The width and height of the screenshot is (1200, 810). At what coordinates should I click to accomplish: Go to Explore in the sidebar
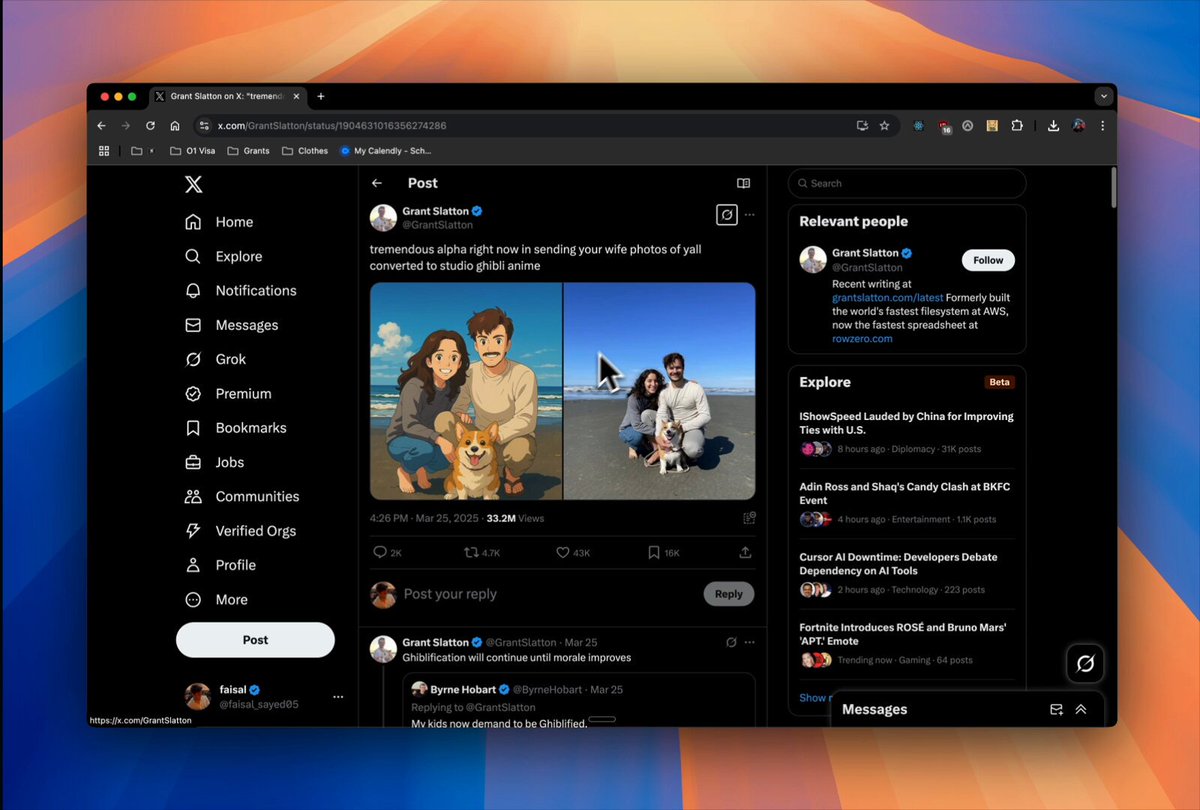[x=223, y=256]
